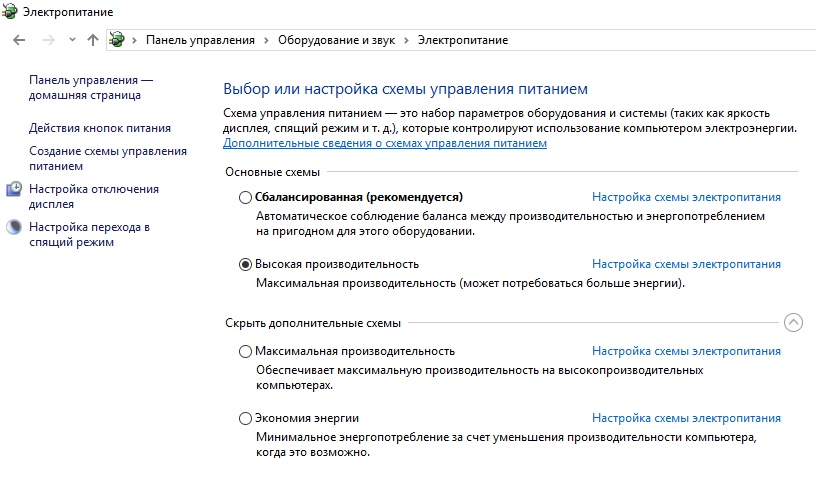Screen dimensions: 816x488
Task: Expand chevron after Оборудование и звук breadcrumb
Action: pos(406,41)
